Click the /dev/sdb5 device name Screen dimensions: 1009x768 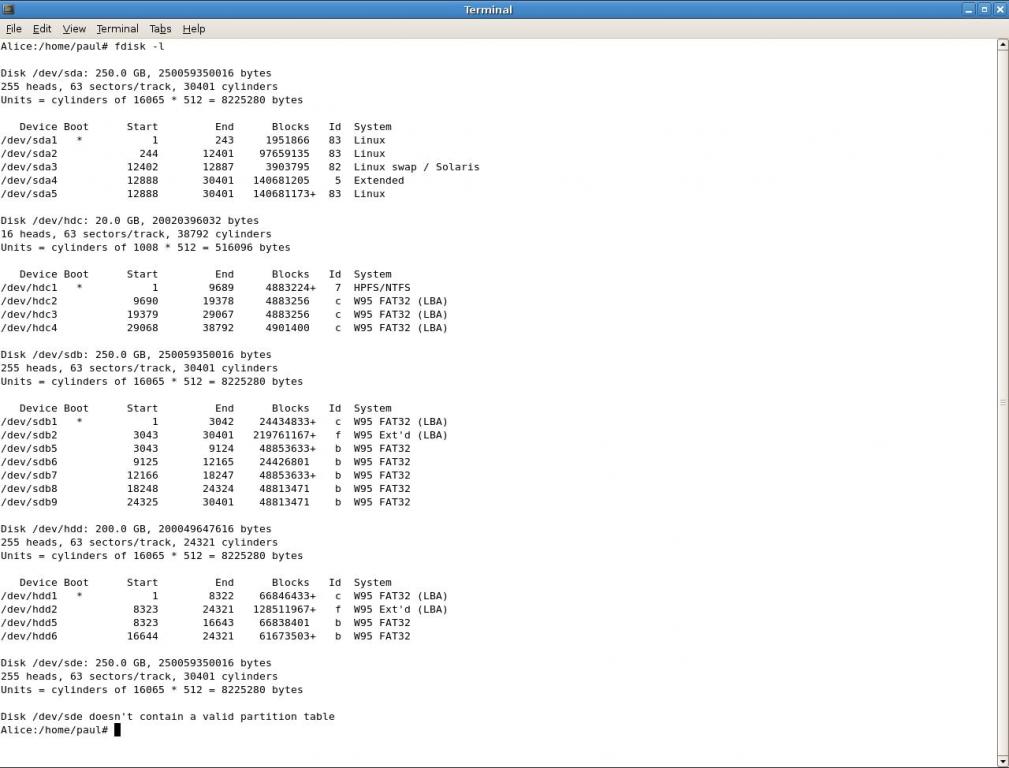tap(29, 449)
